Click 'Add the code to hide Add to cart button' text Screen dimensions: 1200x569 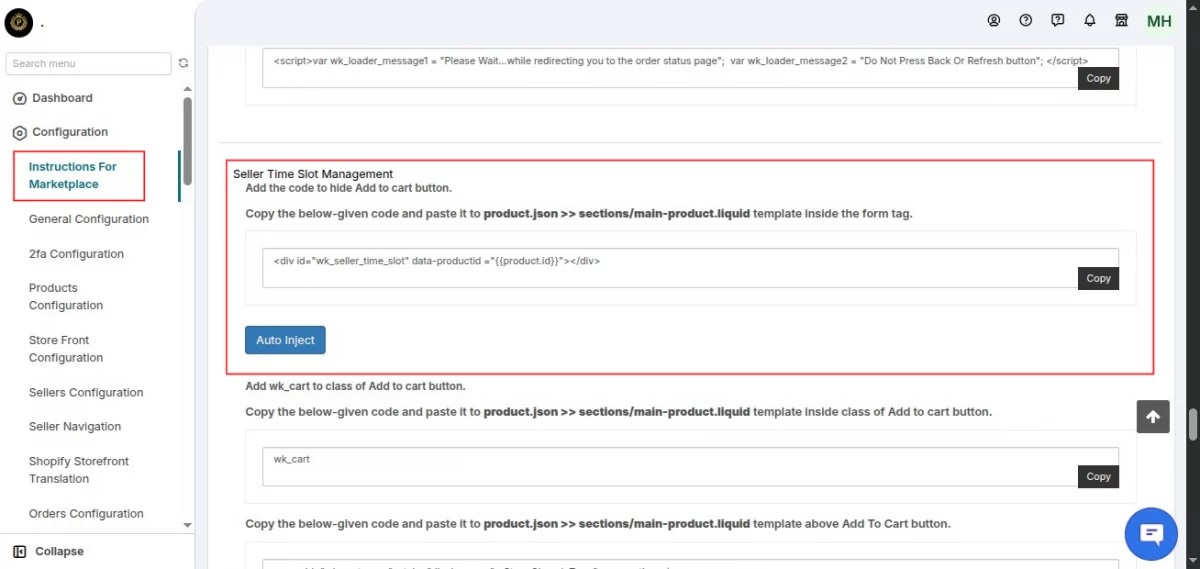[x=349, y=188]
